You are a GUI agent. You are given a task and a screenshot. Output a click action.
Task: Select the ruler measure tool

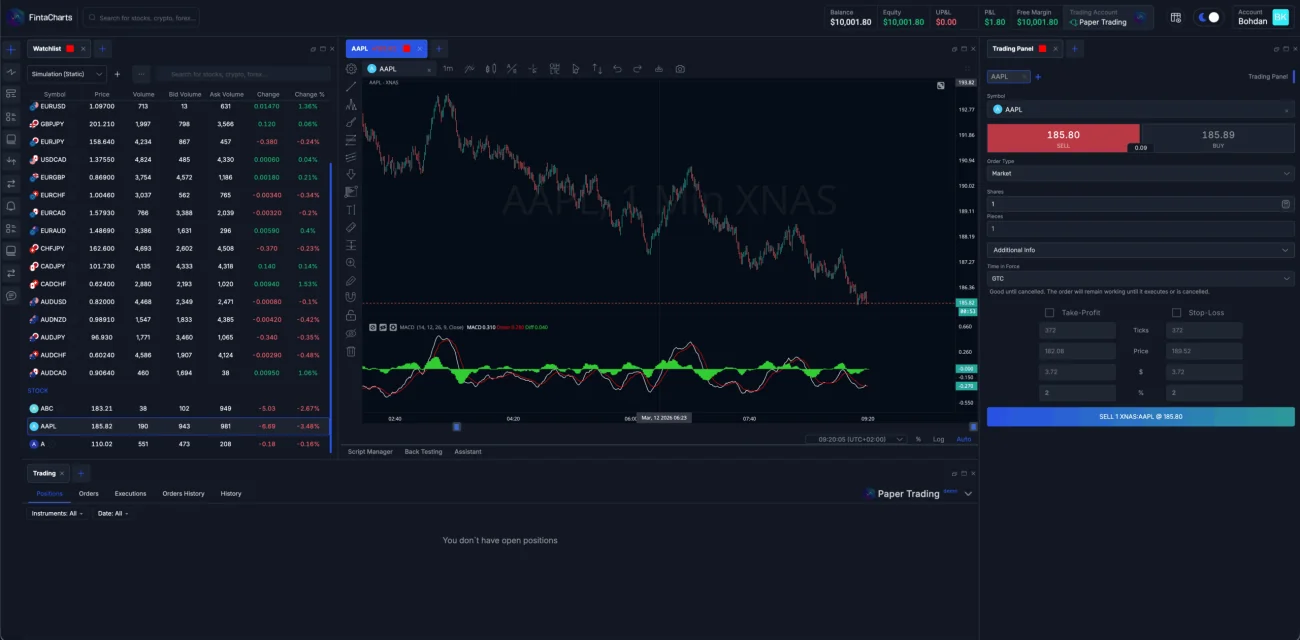click(351, 228)
